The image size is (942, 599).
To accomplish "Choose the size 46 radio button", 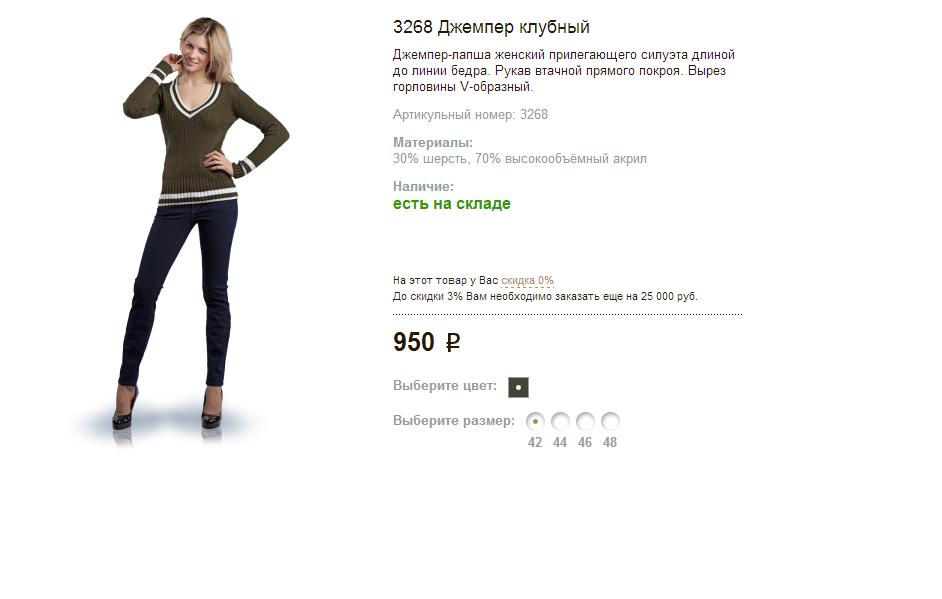I will click(x=585, y=421).
